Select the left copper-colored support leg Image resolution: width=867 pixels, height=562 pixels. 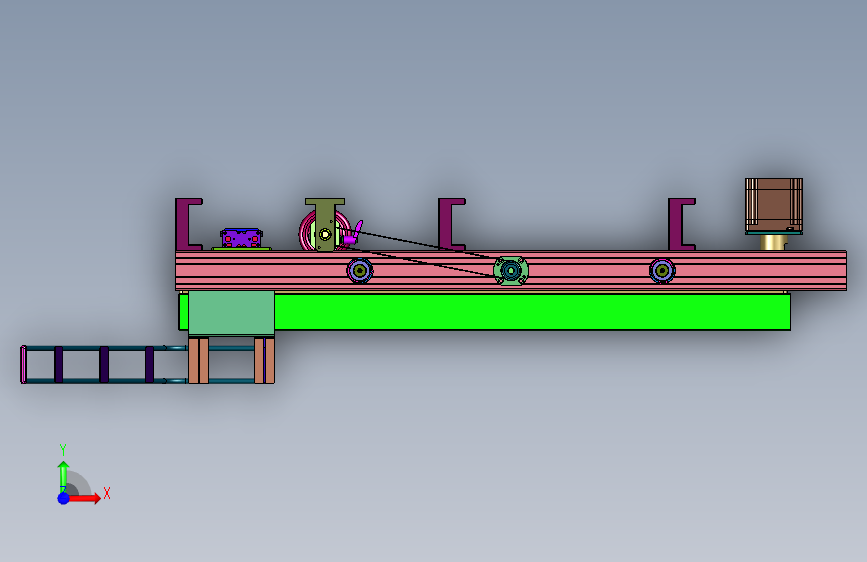(199, 361)
